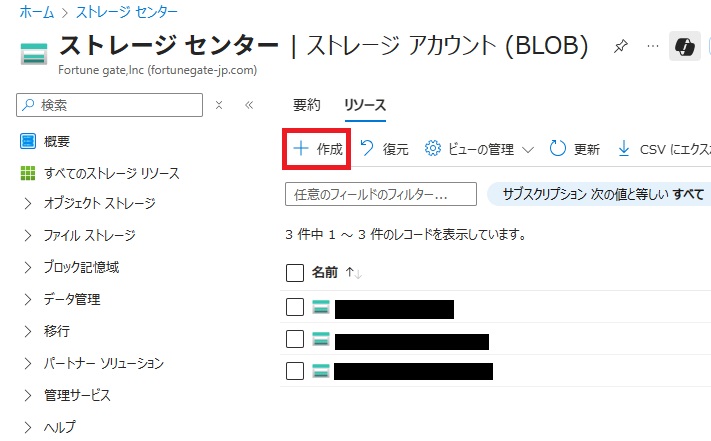
Task: Export with CSV にエクスポート download icon
Action: [624, 149]
